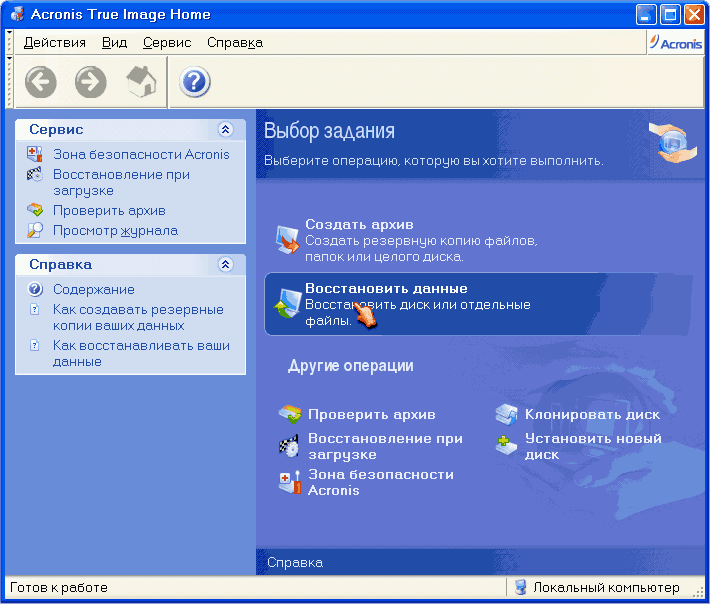Open the Сервис menu in menu bar
This screenshot has height=604, width=710.
[x=167, y=43]
